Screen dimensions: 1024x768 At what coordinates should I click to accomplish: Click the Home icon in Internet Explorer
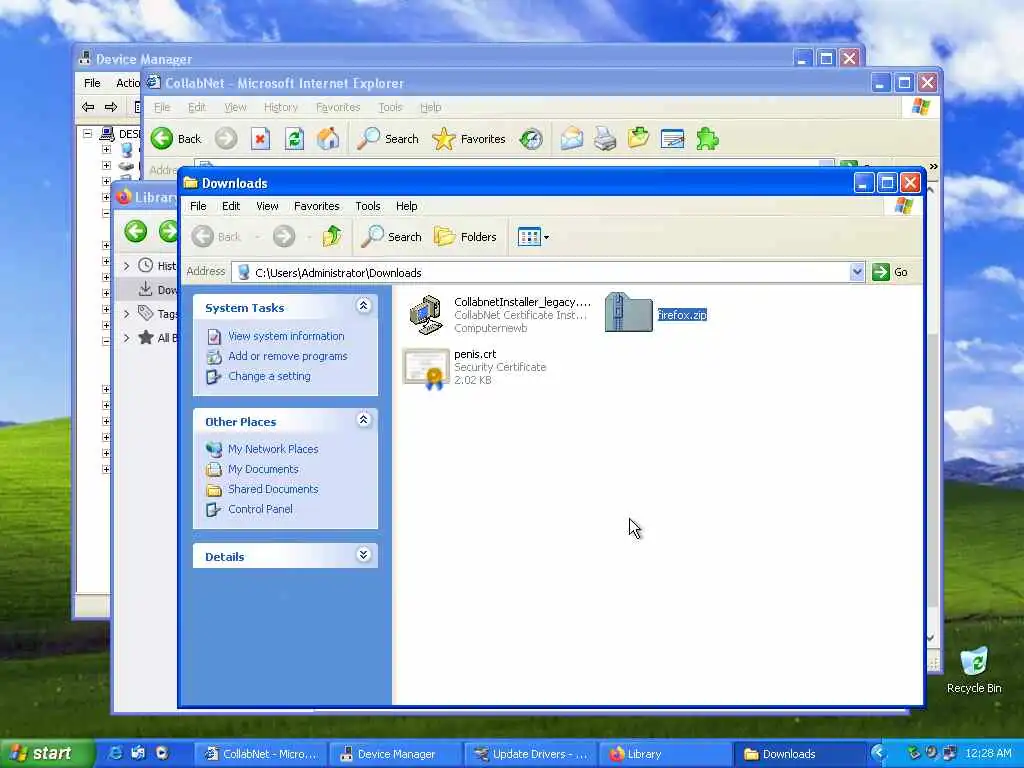[328, 138]
